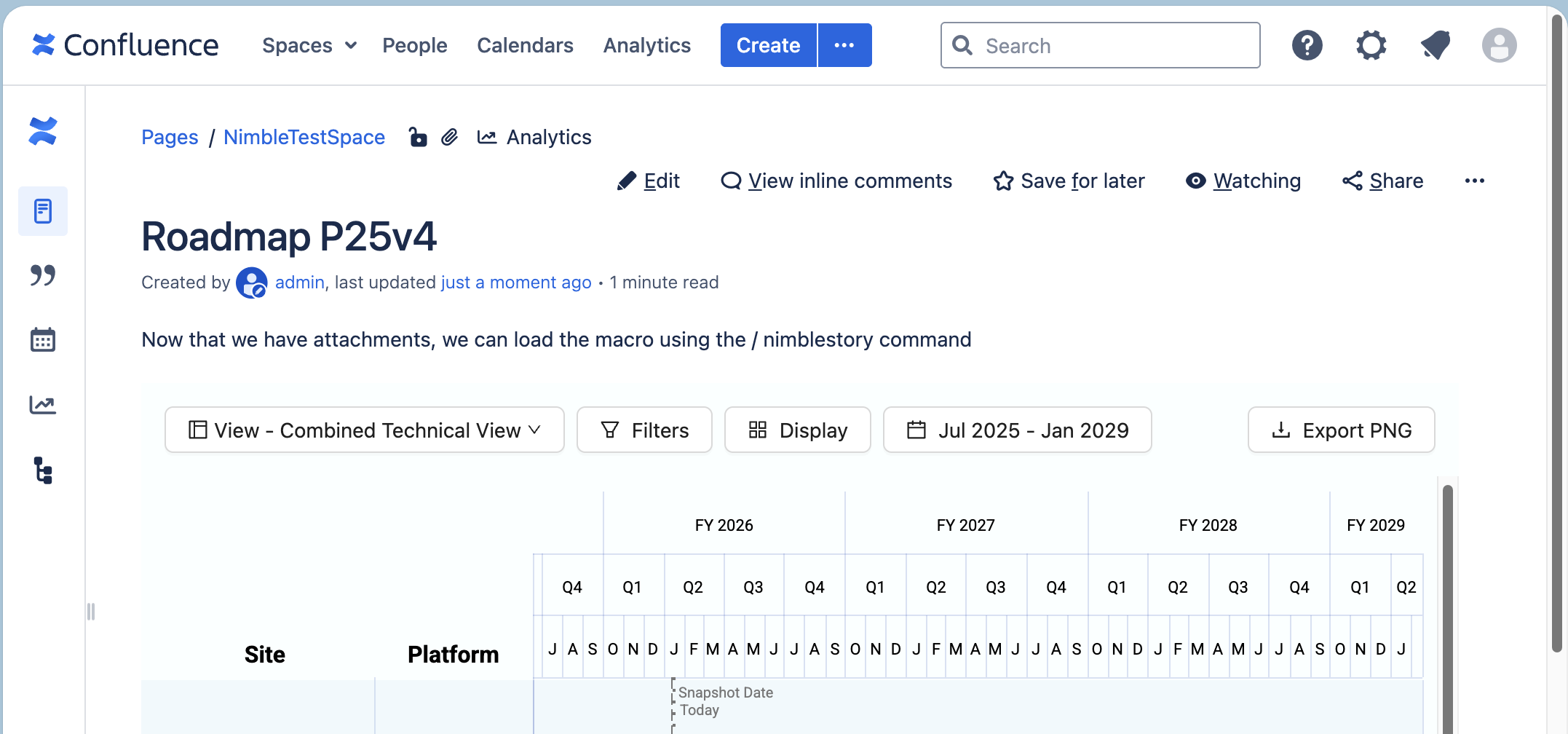1568x734 pixels.
Task: Click the magnifying glass in the search bar
Action: click(962, 45)
